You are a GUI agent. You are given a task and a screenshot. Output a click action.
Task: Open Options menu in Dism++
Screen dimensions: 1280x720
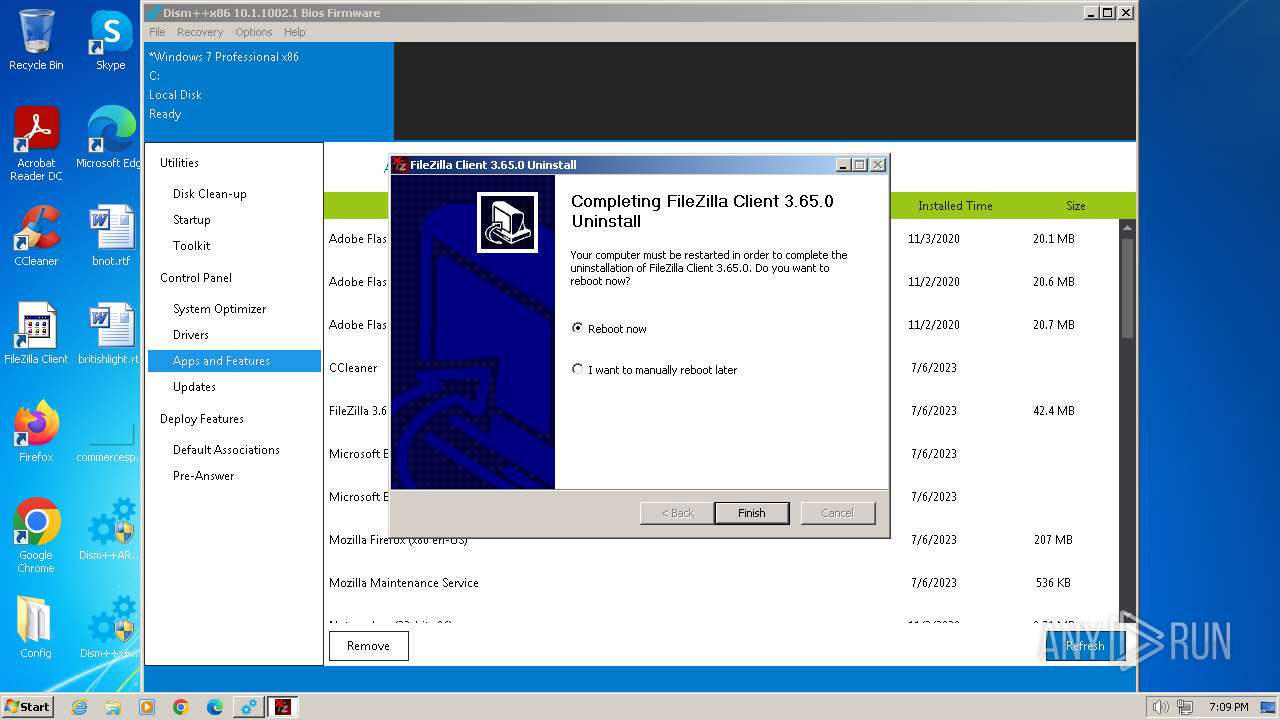coord(254,32)
